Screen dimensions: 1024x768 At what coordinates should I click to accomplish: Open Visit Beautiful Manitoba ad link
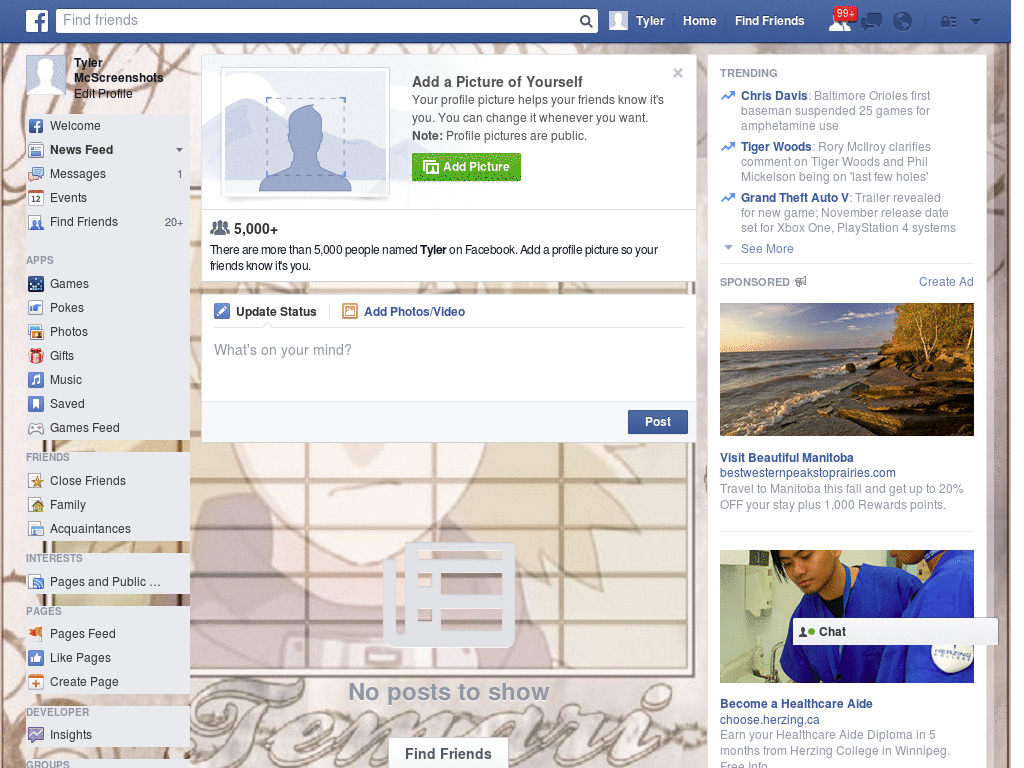pyautogui.click(x=786, y=458)
